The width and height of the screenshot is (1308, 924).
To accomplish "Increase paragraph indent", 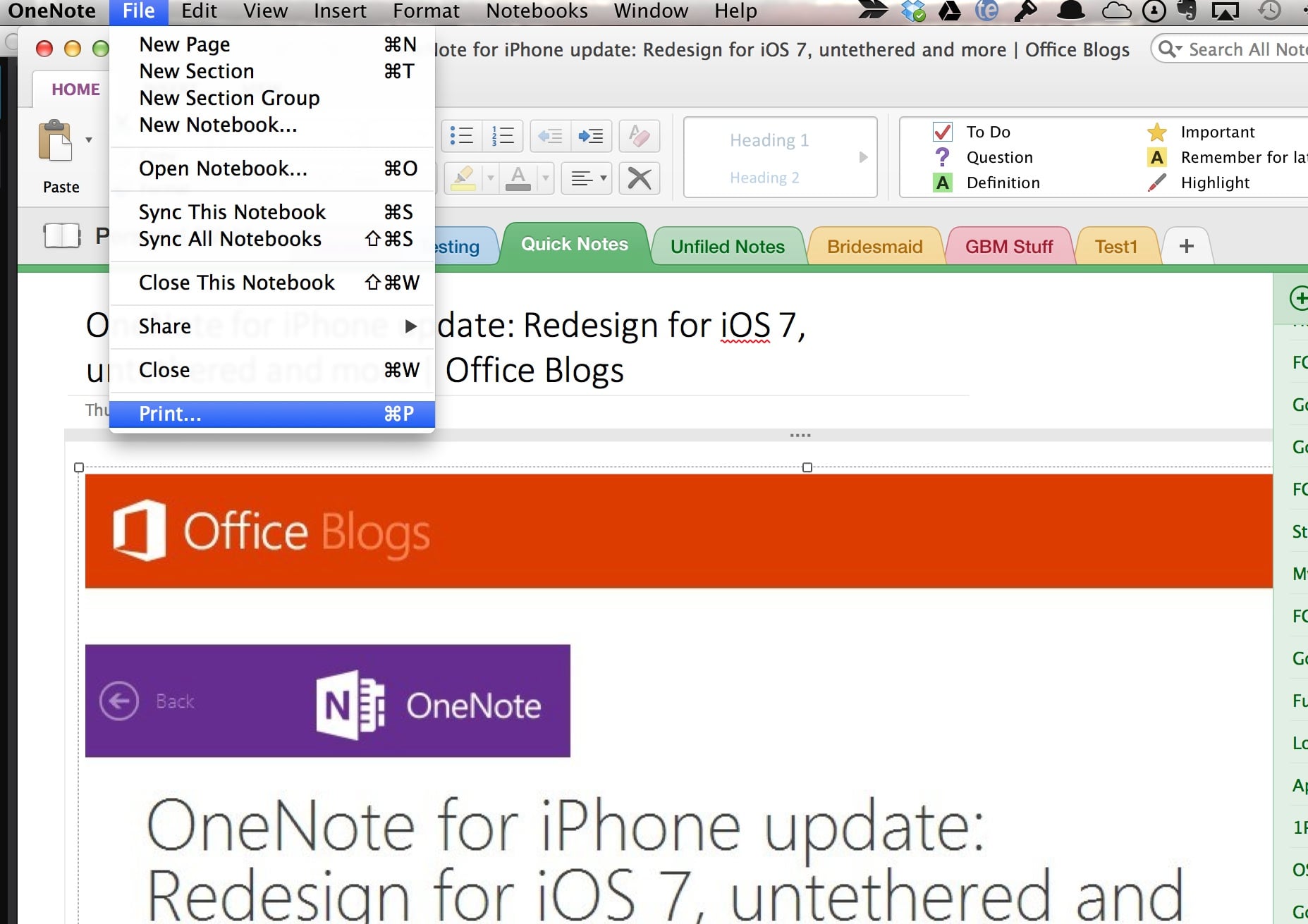I will 592,135.
